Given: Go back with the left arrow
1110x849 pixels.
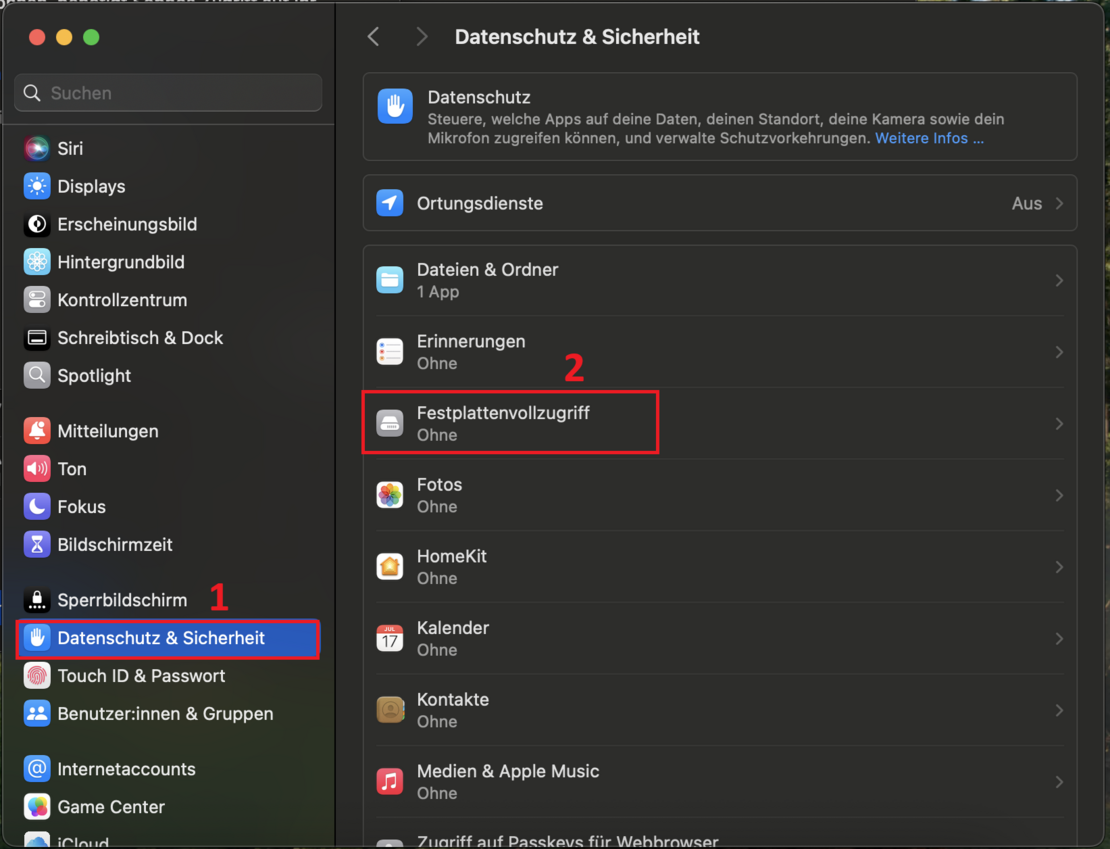Looking at the screenshot, I should pos(374,37).
